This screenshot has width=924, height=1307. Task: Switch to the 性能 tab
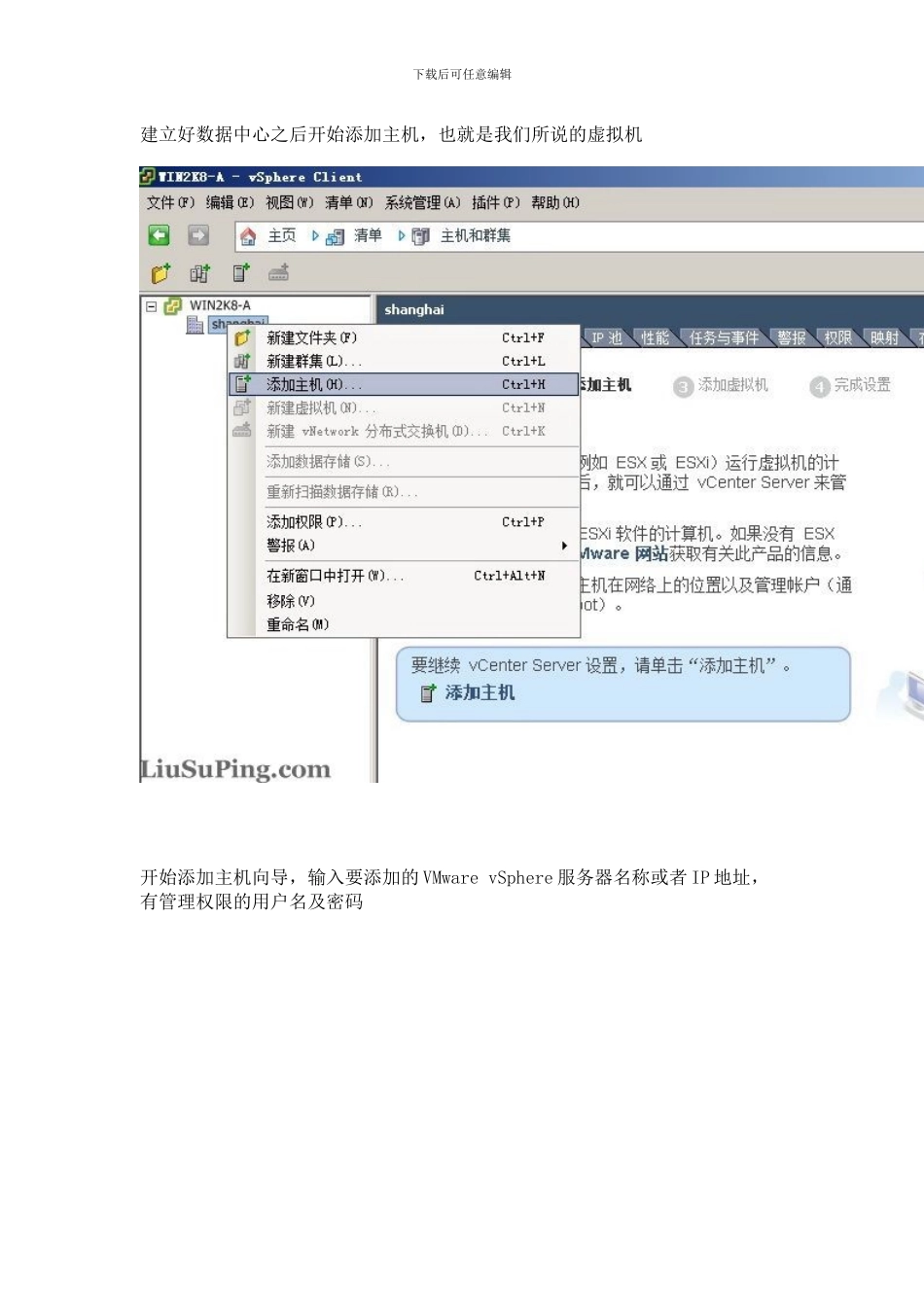pos(655,337)
